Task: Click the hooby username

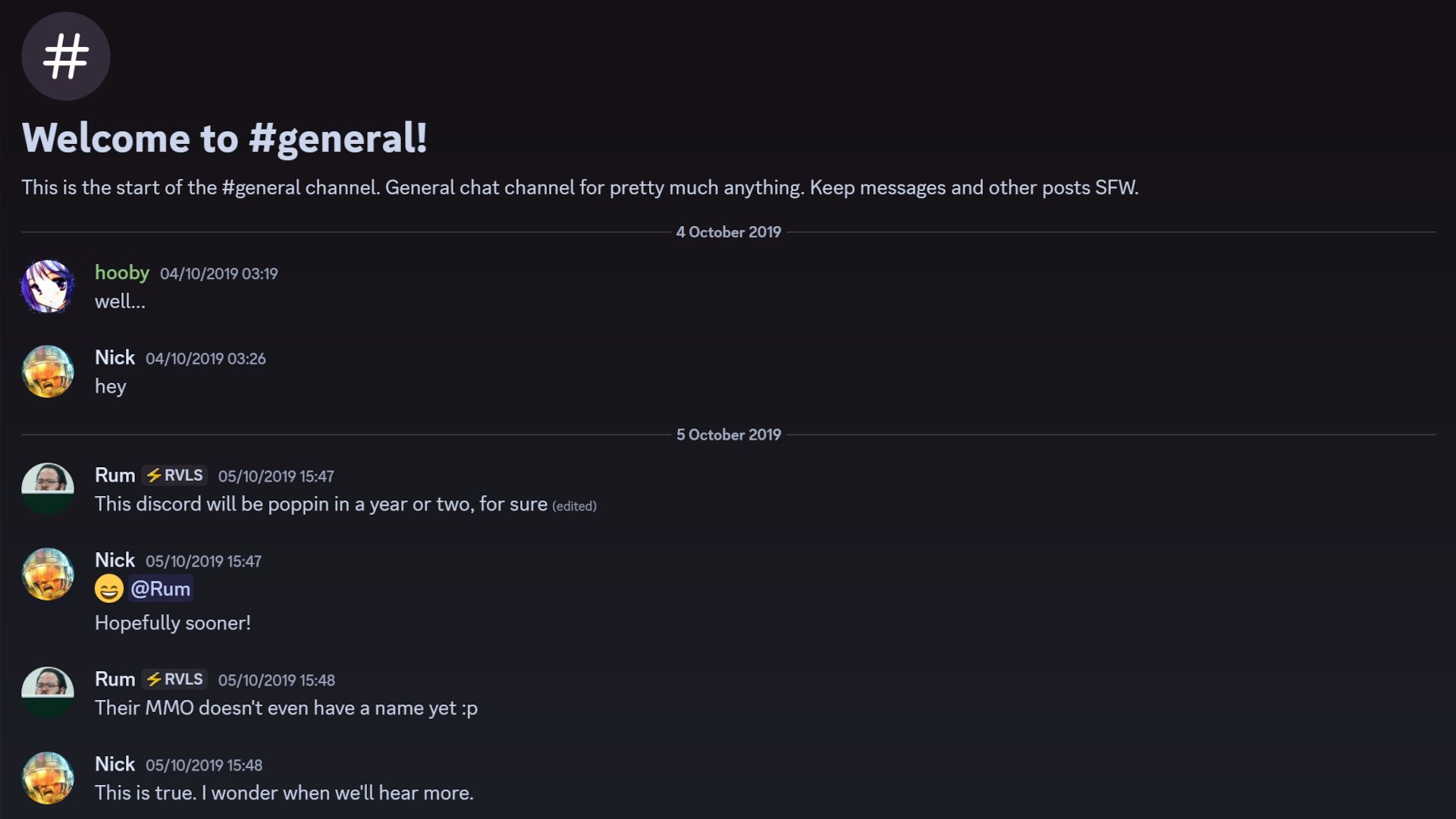Action: [x=121, y=272]
